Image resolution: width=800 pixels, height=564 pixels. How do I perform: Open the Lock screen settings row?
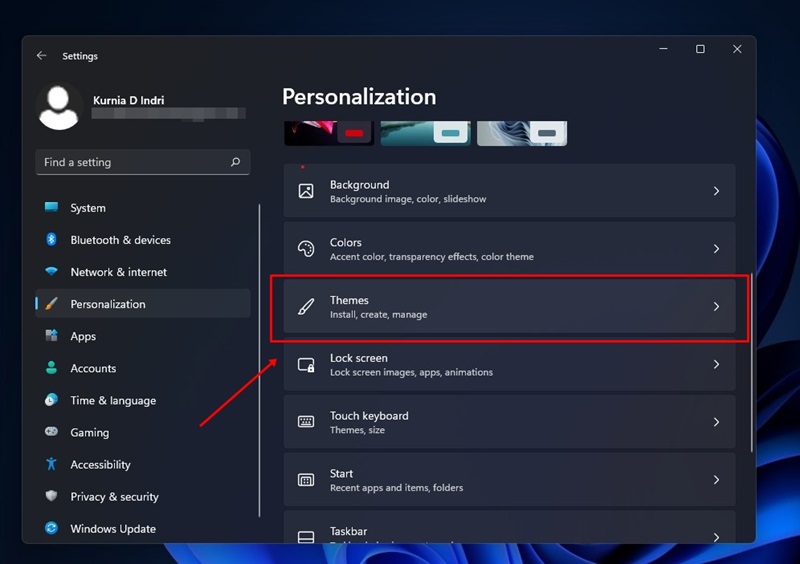(x=509, y=364)
